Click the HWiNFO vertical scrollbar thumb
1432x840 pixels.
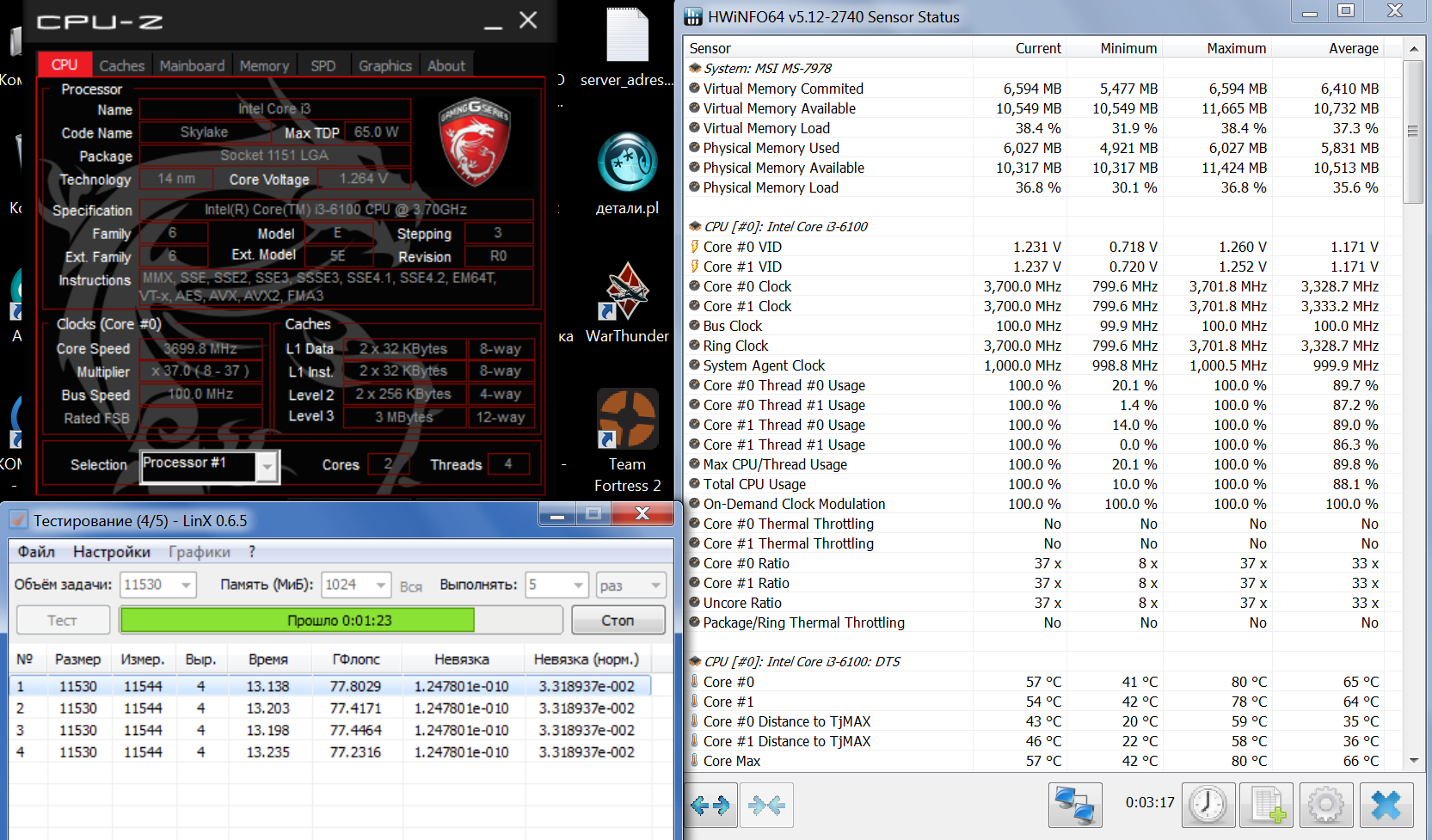(x=1412, y=132)
